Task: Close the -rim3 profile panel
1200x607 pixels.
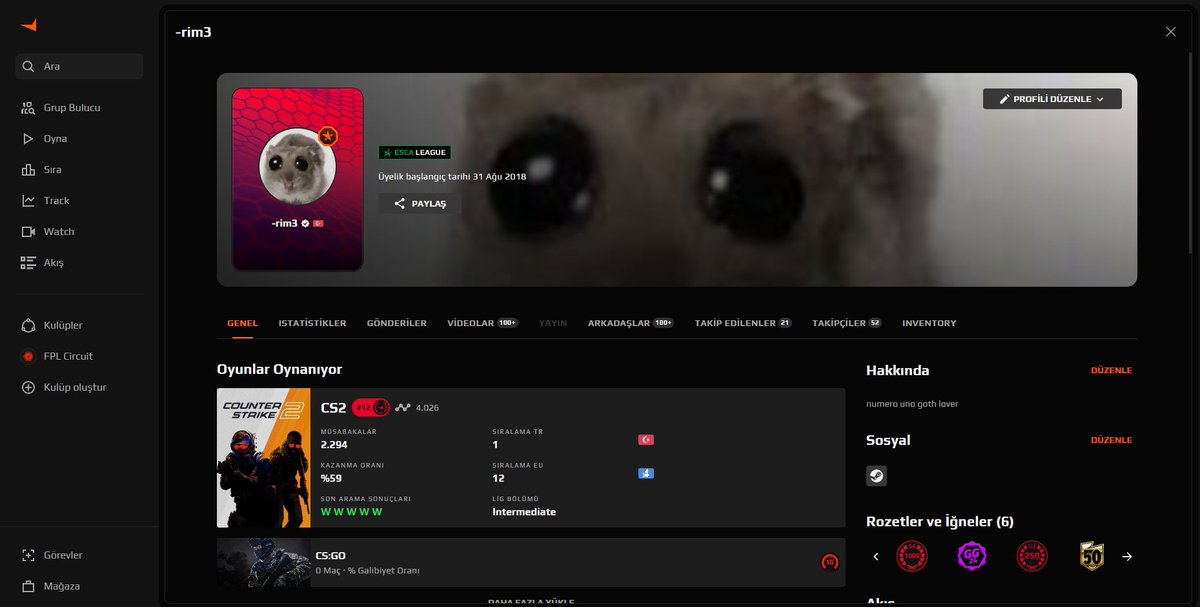Action: (x=1171, y=32)
